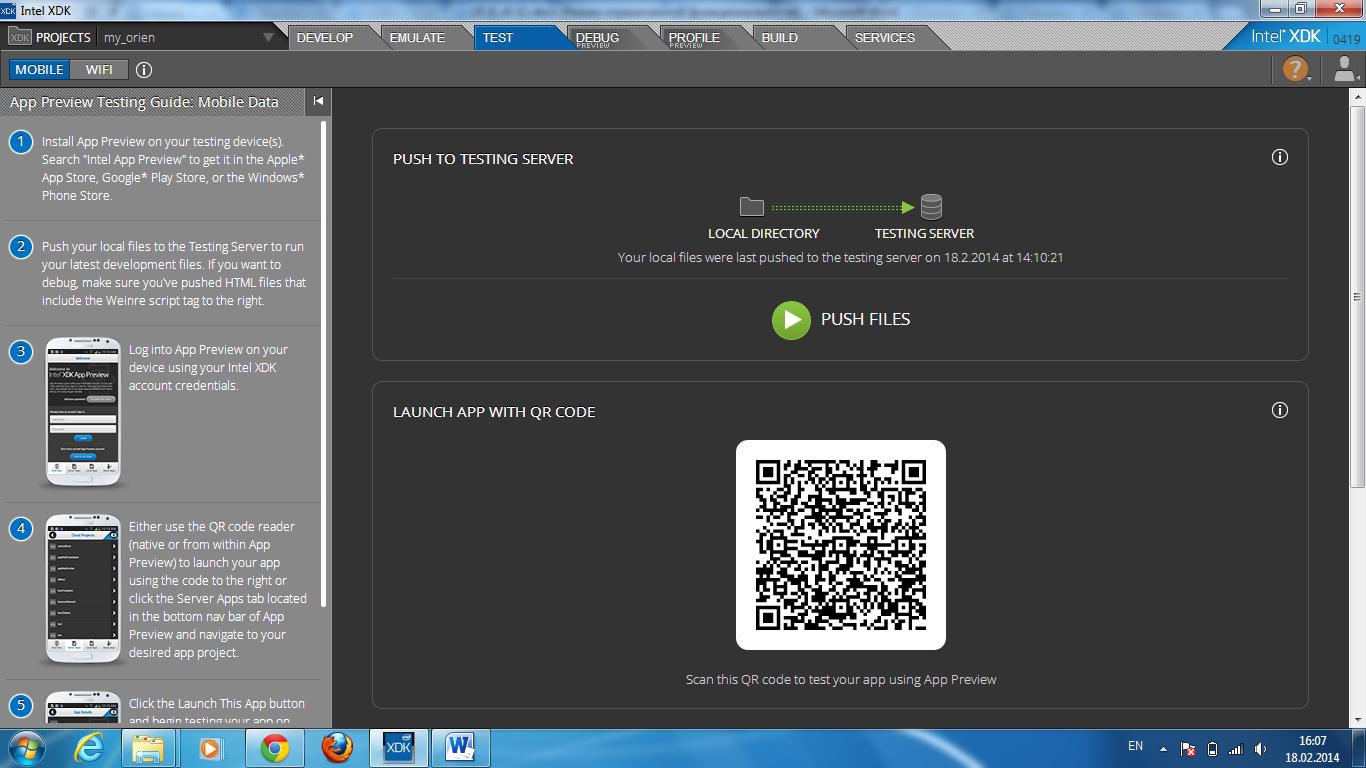1366x768 pixels.
Task: Click the last pushed timestamp text
Action: point(840,257)
